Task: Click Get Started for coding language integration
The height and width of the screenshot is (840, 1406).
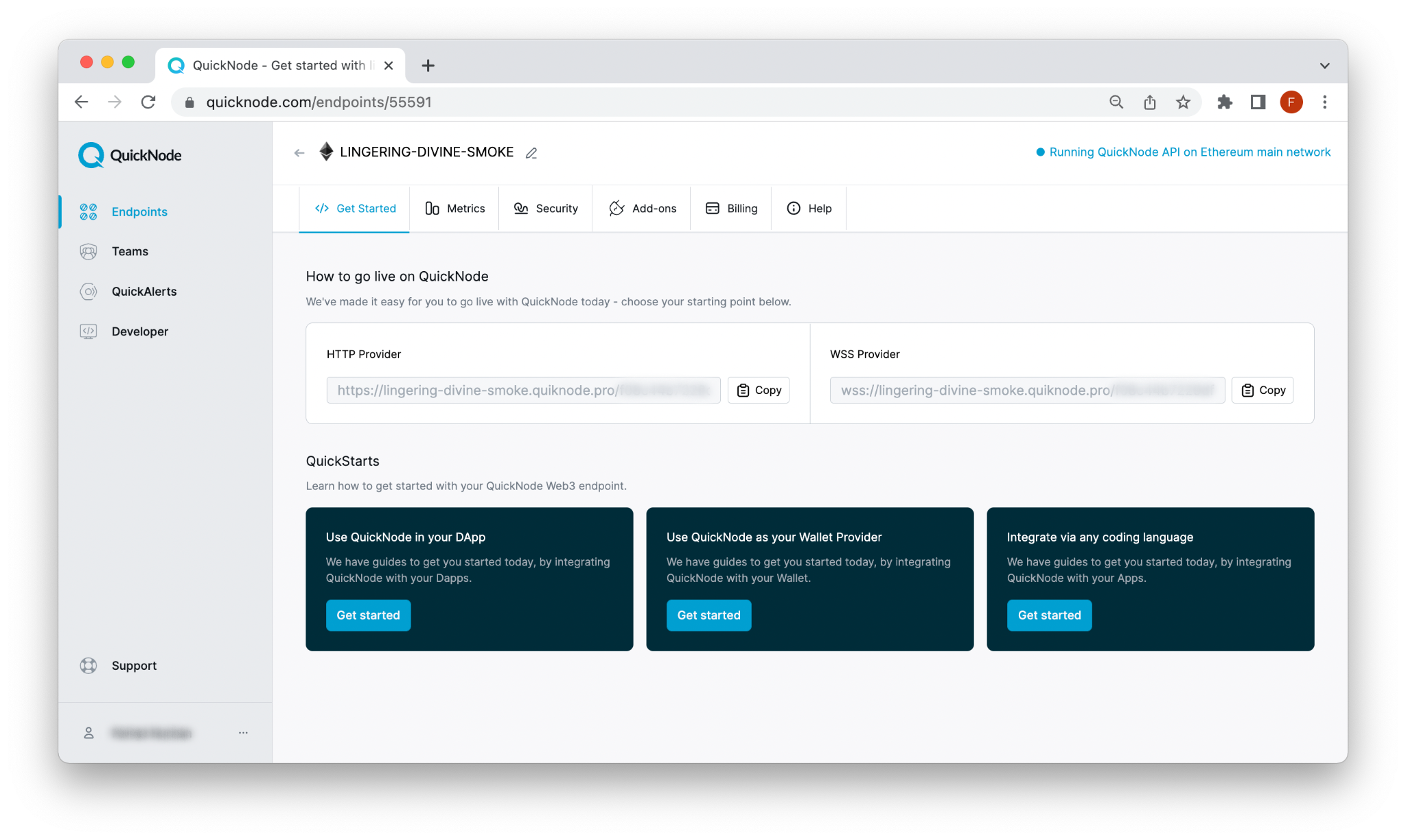Action: coord(1049,615)
